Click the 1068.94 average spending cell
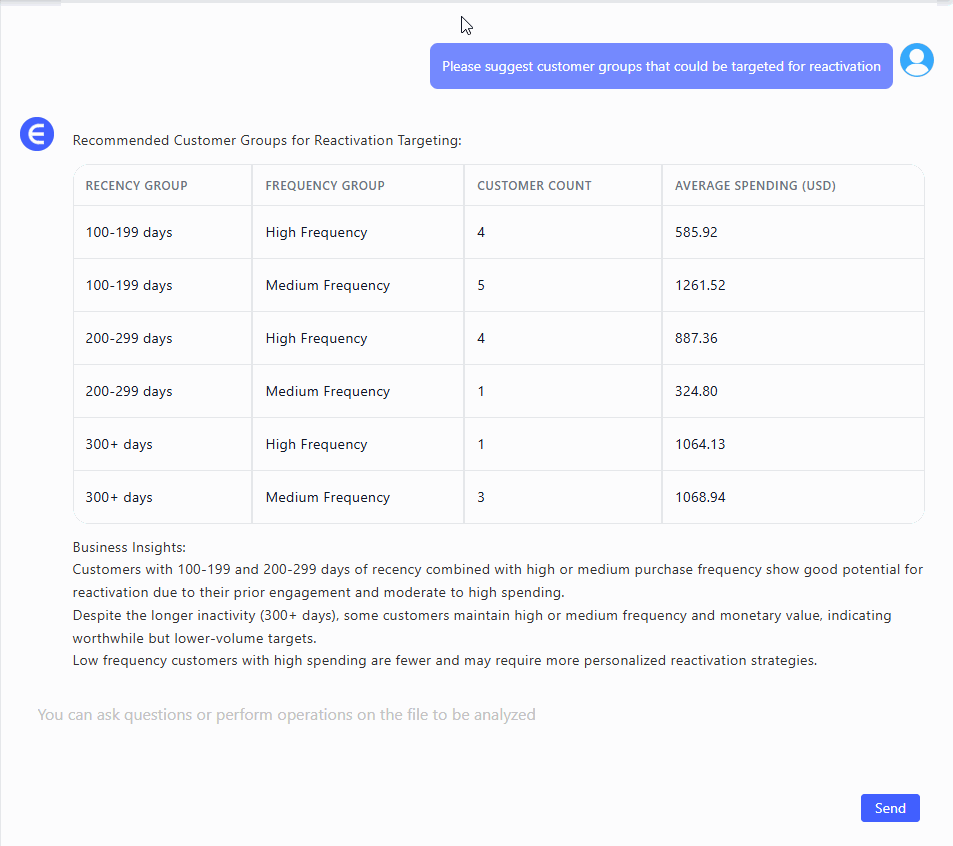Screen dimensions: 953x846 (x=700, y=497)
